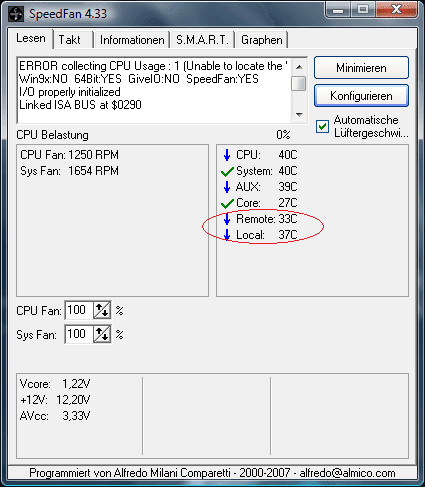Click the SpeedFan fan icon in title bar
Image resolution: width=425 pixels, height=487 pixels.
(16, 14)
